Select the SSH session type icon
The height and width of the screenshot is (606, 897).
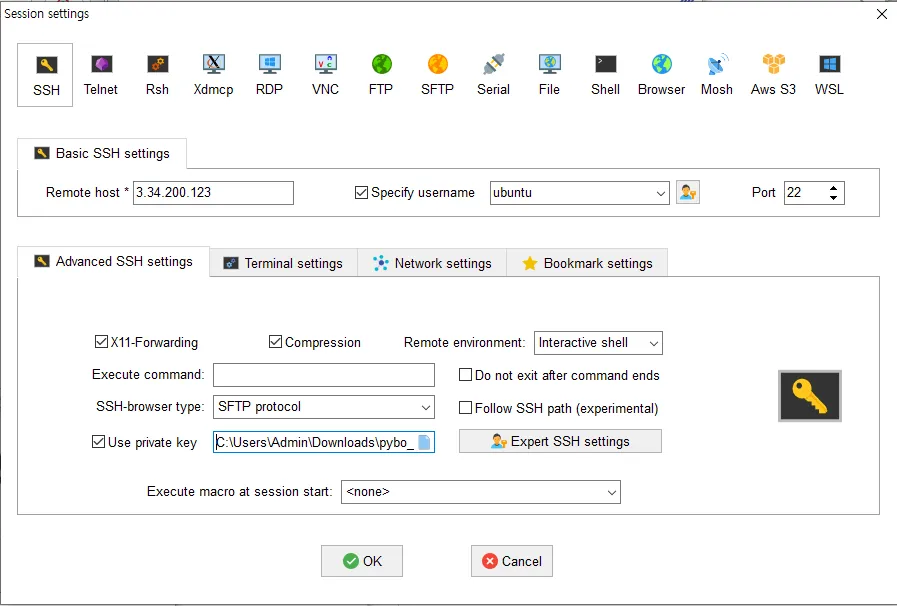tap(45, 75)
